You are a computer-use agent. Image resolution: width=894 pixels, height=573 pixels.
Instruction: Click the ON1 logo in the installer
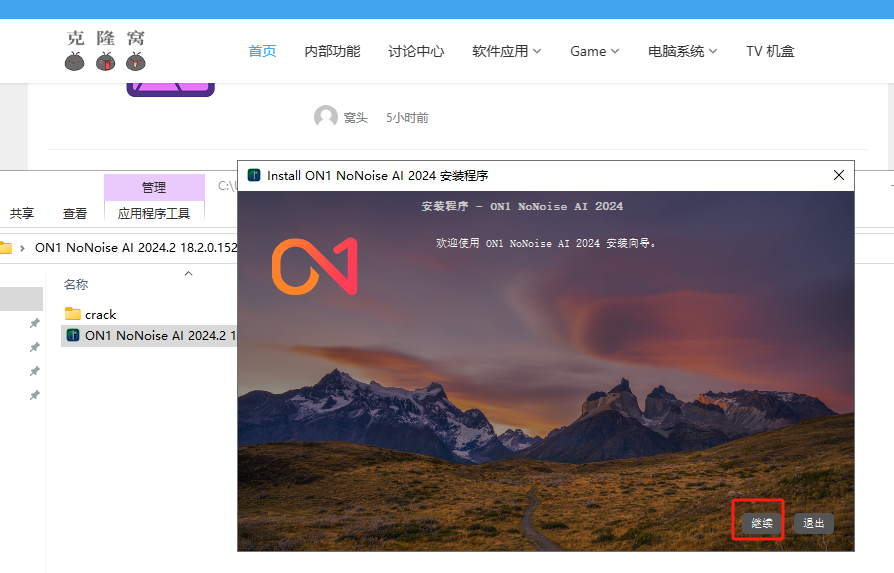coord(314,266)
